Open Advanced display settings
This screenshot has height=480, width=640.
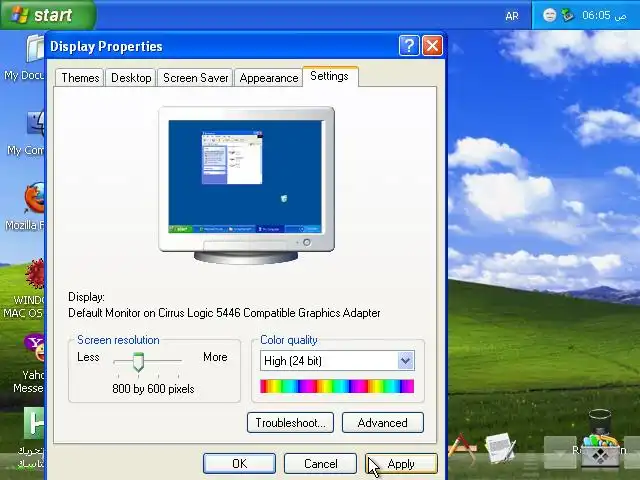coord(382,422)
